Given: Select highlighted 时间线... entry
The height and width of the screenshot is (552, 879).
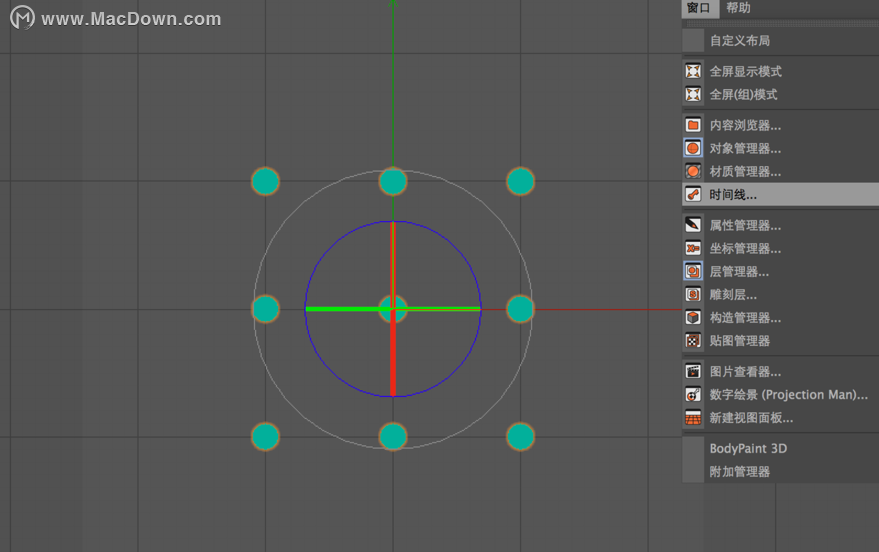Looking at the screenshot, I should (x=780, y=194).
